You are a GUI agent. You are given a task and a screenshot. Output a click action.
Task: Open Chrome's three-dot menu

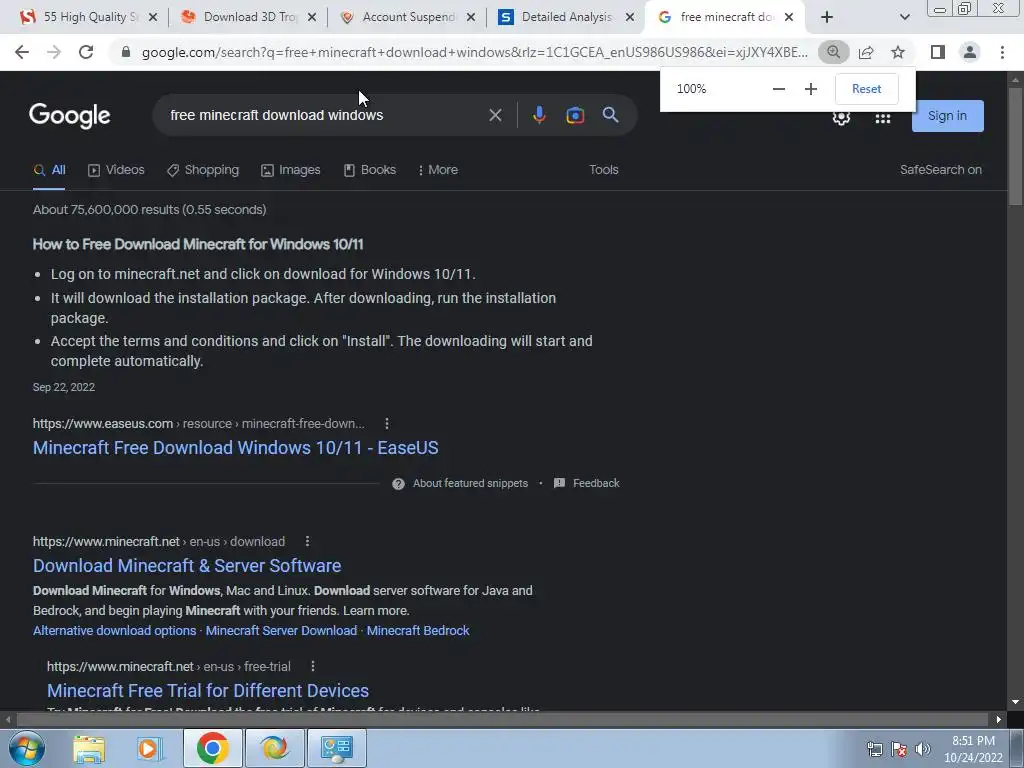pyautogui.click(x=1002, y=52)
